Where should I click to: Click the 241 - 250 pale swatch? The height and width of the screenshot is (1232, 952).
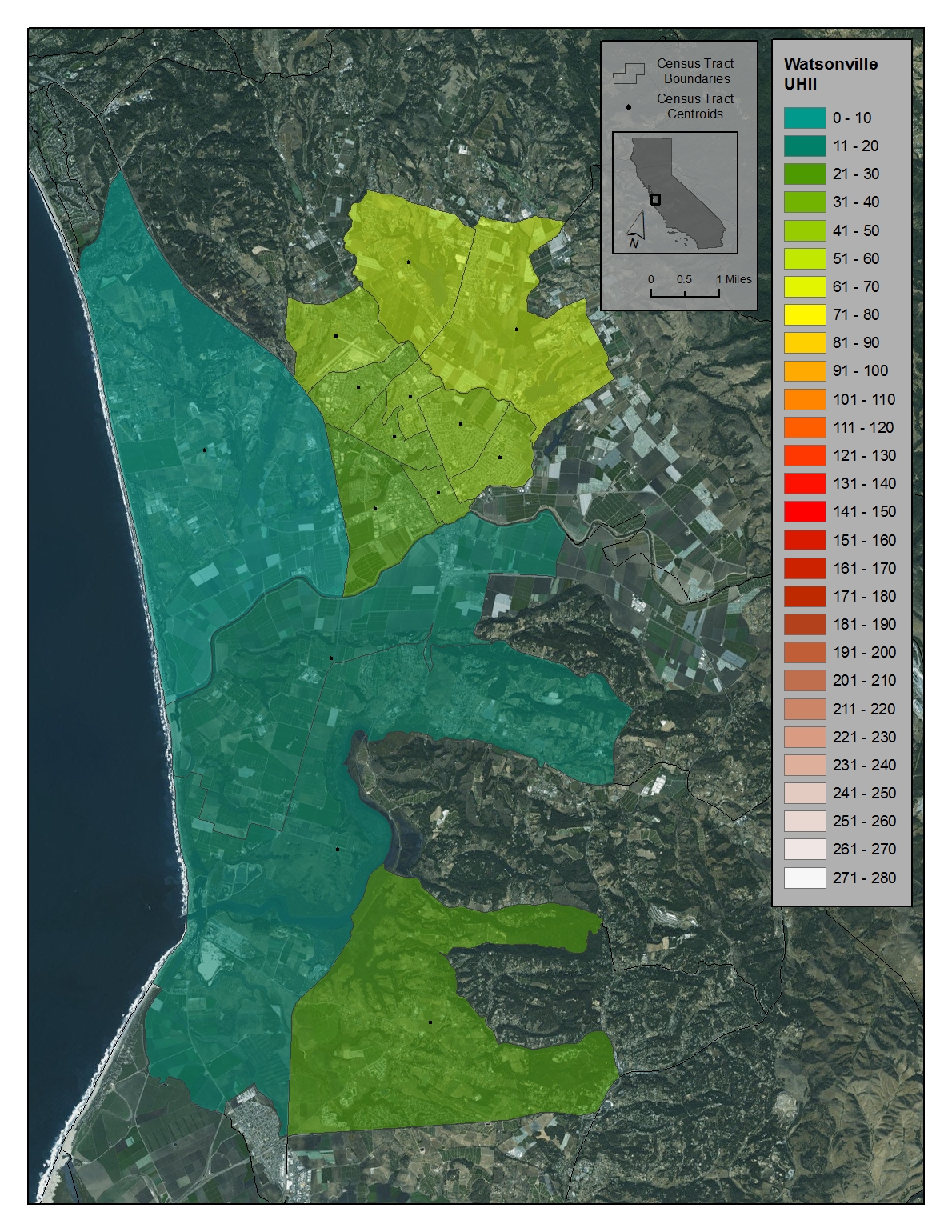coord(804,793)
